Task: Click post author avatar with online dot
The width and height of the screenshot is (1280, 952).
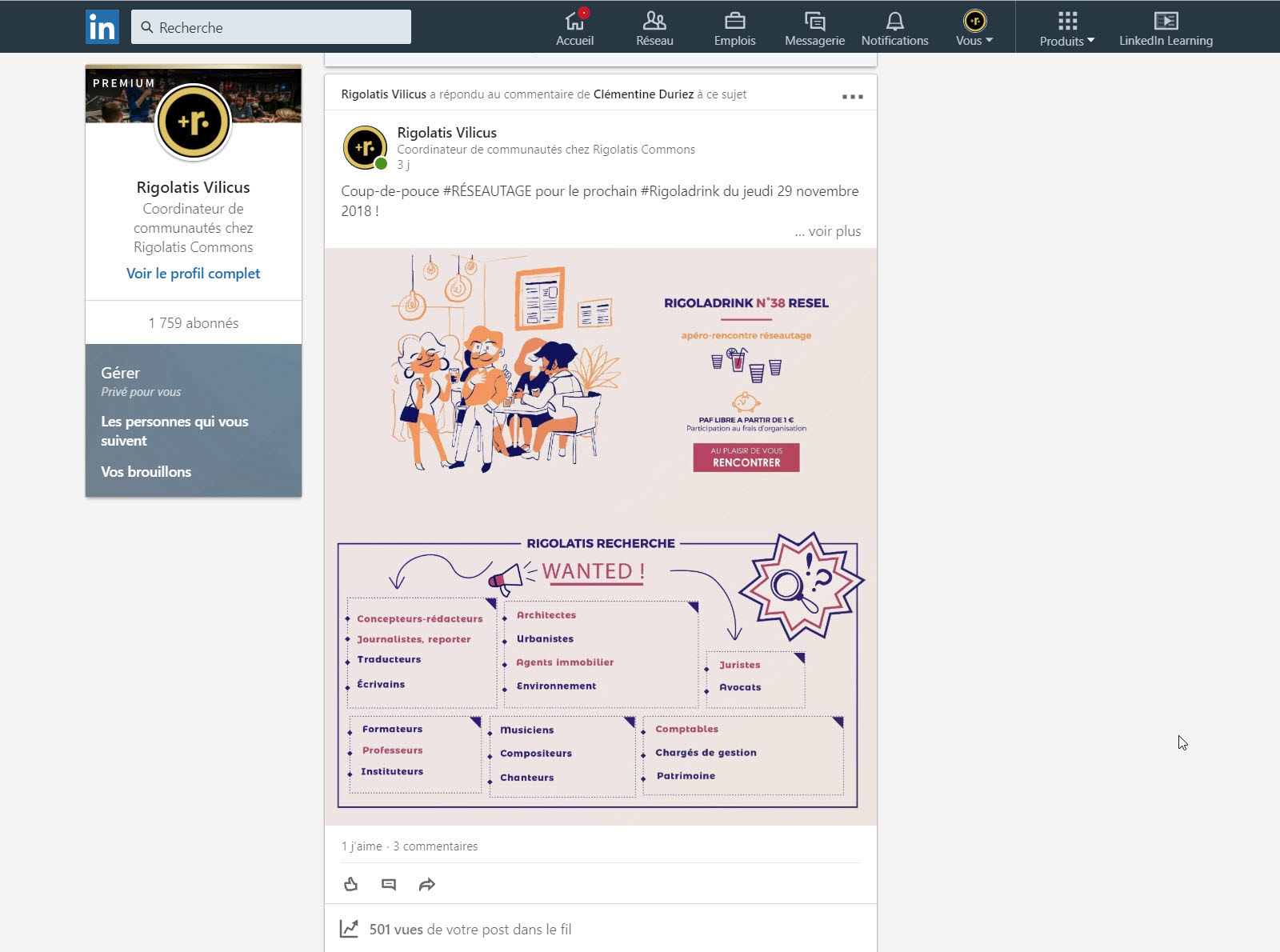Action: [366, 148]
